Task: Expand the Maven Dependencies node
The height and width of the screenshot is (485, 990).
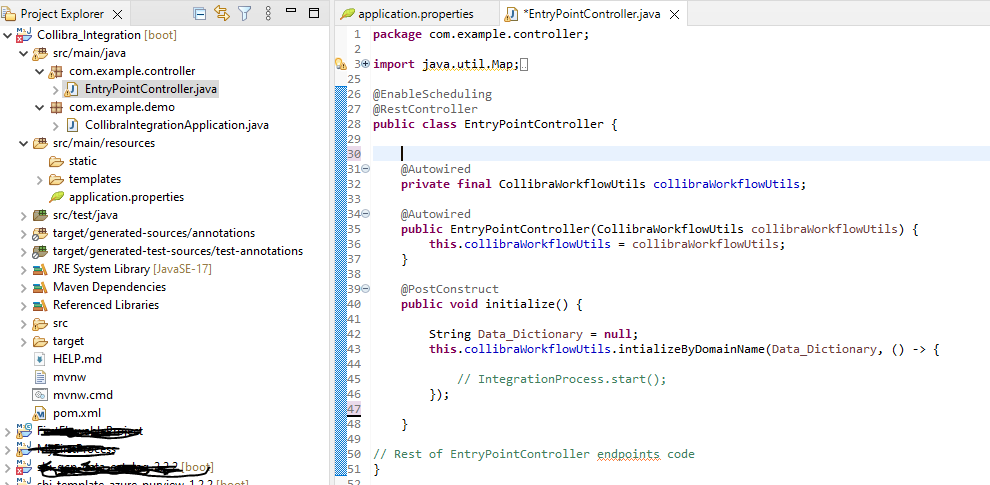Action: (x=23, y=287)
